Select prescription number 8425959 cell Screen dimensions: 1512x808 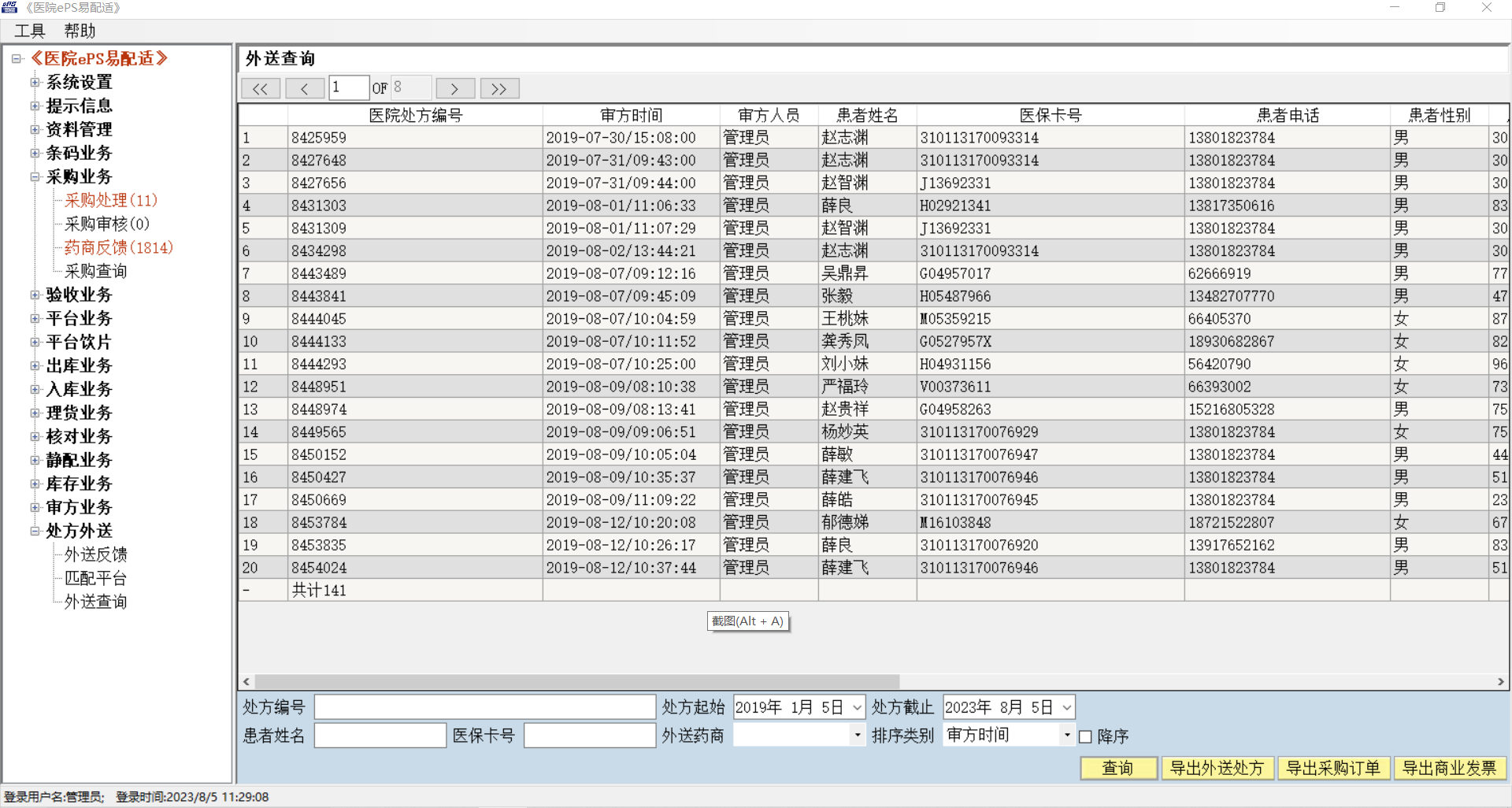(415, 138)
